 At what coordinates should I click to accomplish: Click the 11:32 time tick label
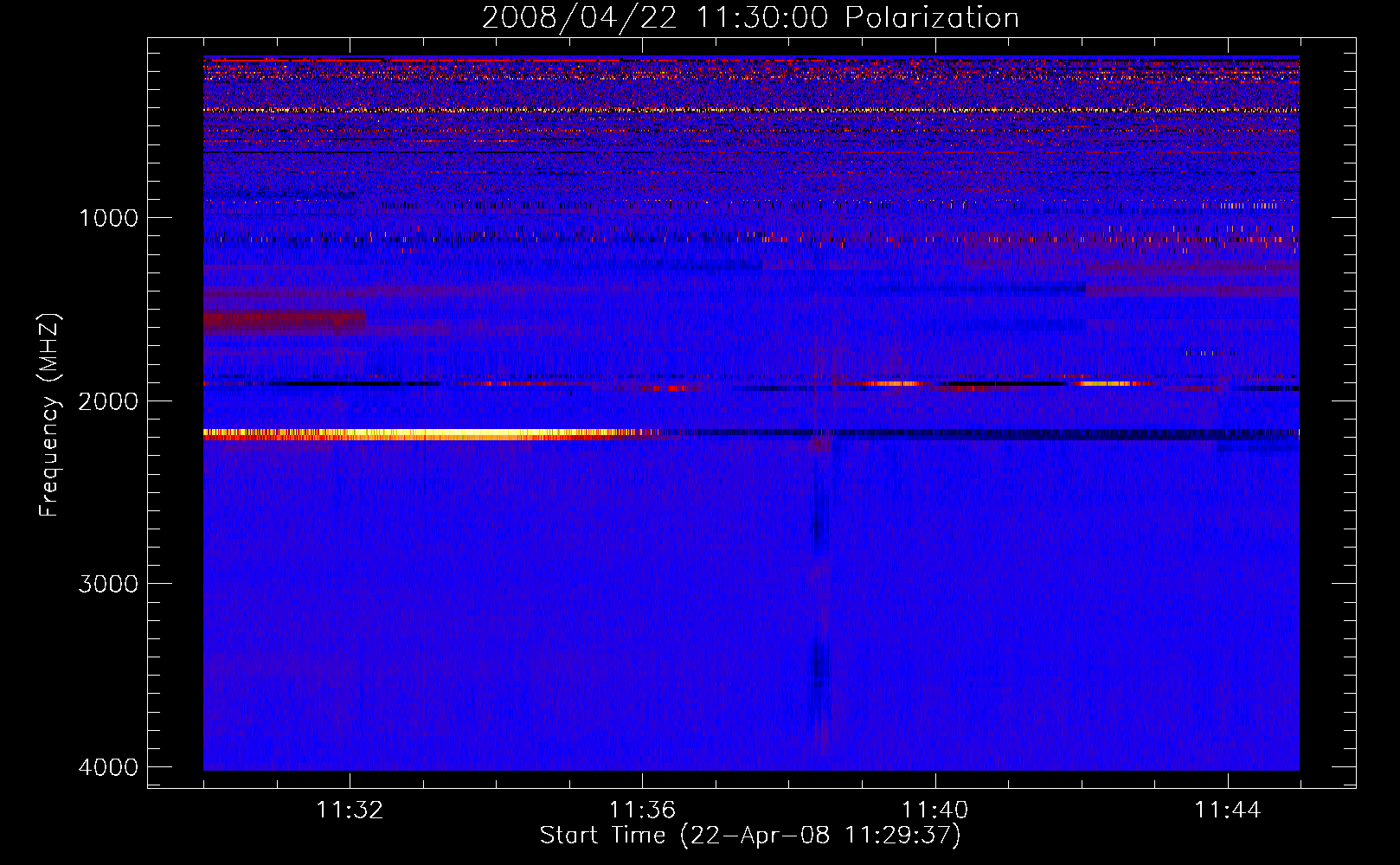click(350, 811)
